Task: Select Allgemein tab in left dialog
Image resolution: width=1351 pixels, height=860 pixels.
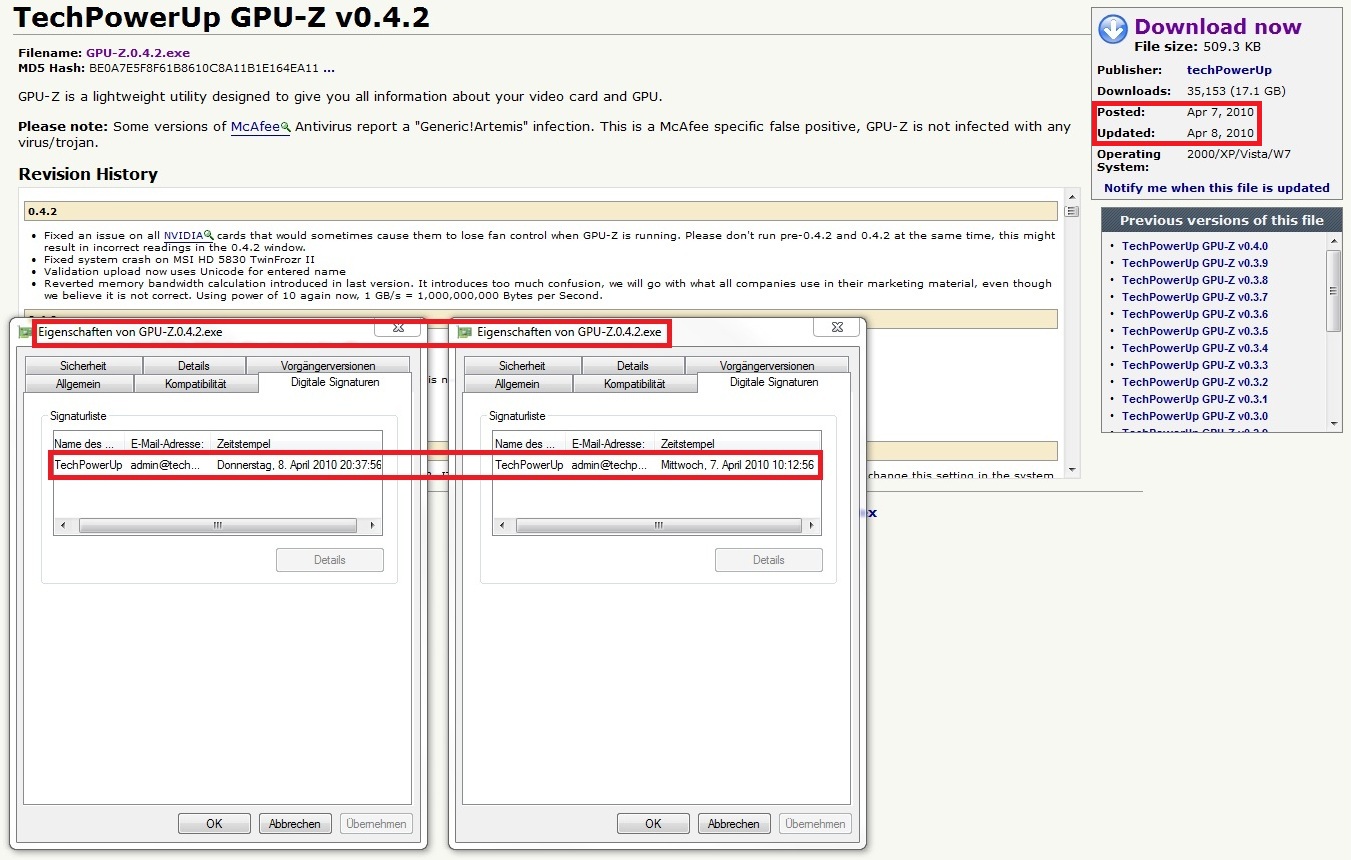Action: click(78, 384)
